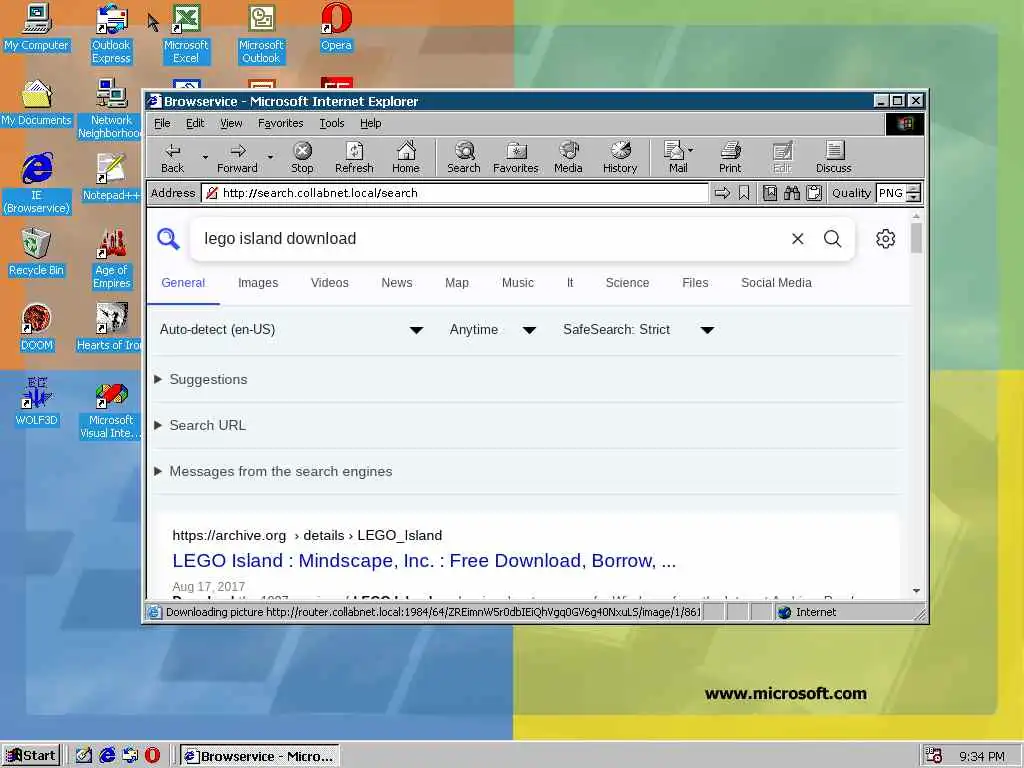The height and width of the screenshot is (768, 1024).
Task: Open the Favorites menu
Action: [280, 123]
